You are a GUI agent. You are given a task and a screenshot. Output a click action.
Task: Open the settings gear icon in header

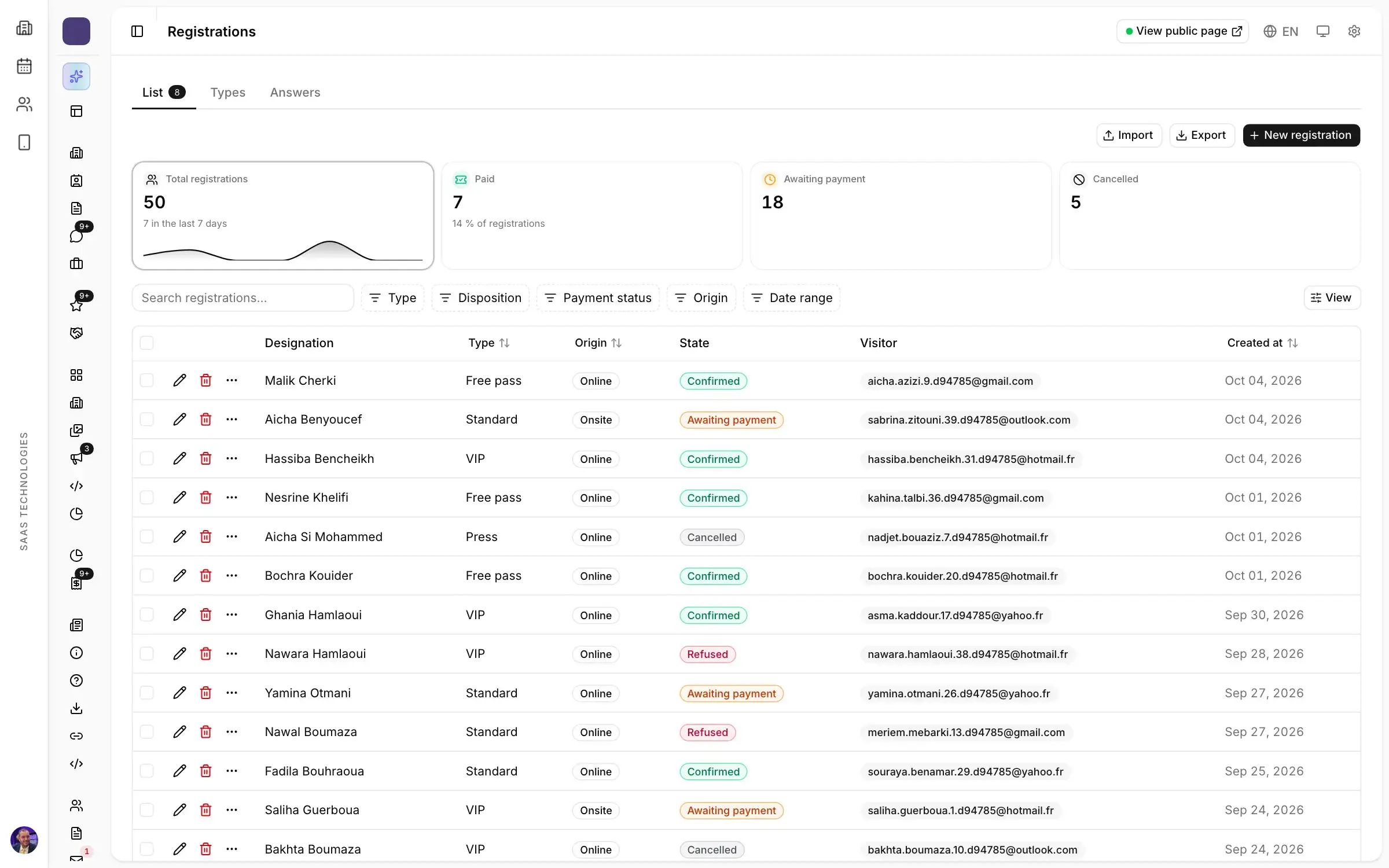1354,31
